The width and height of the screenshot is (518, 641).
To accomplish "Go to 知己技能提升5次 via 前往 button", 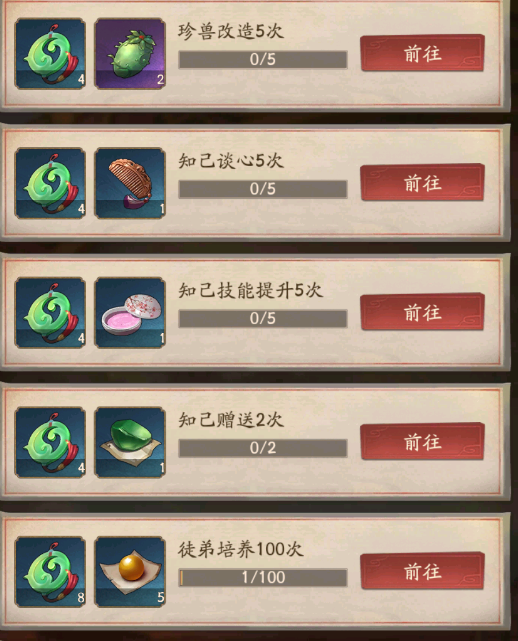I will [x=422, y=312].
